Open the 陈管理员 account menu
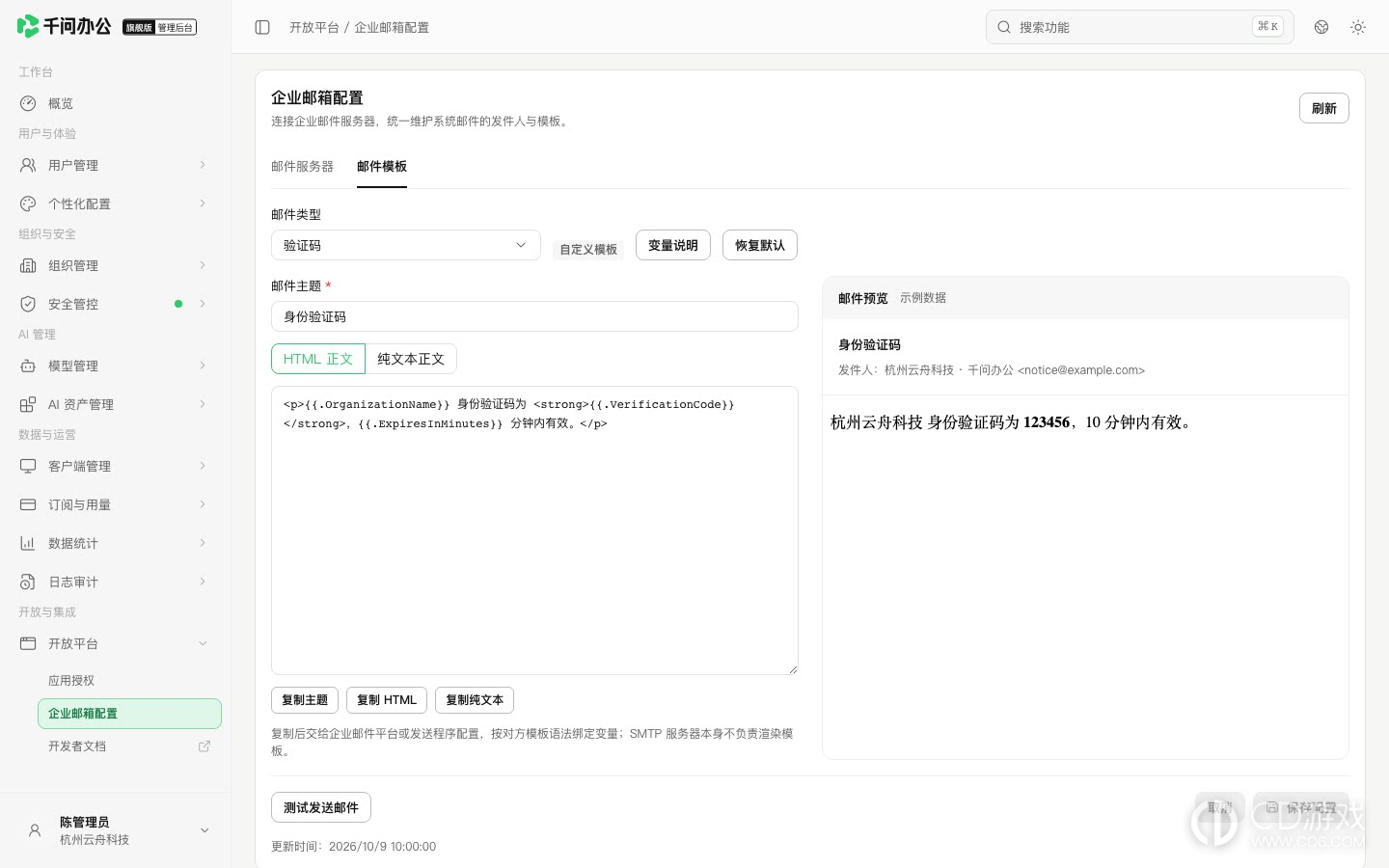Image resolution: width=1389 pixels, height=868 pixels. click(116, 830)
